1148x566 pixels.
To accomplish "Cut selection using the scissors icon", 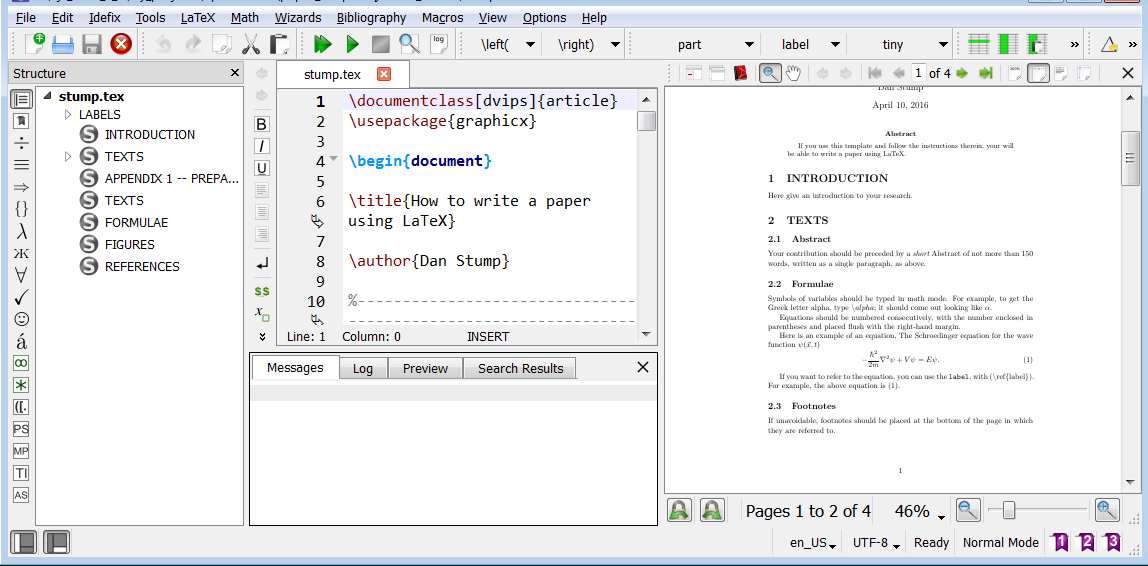I will coord(250,44).
